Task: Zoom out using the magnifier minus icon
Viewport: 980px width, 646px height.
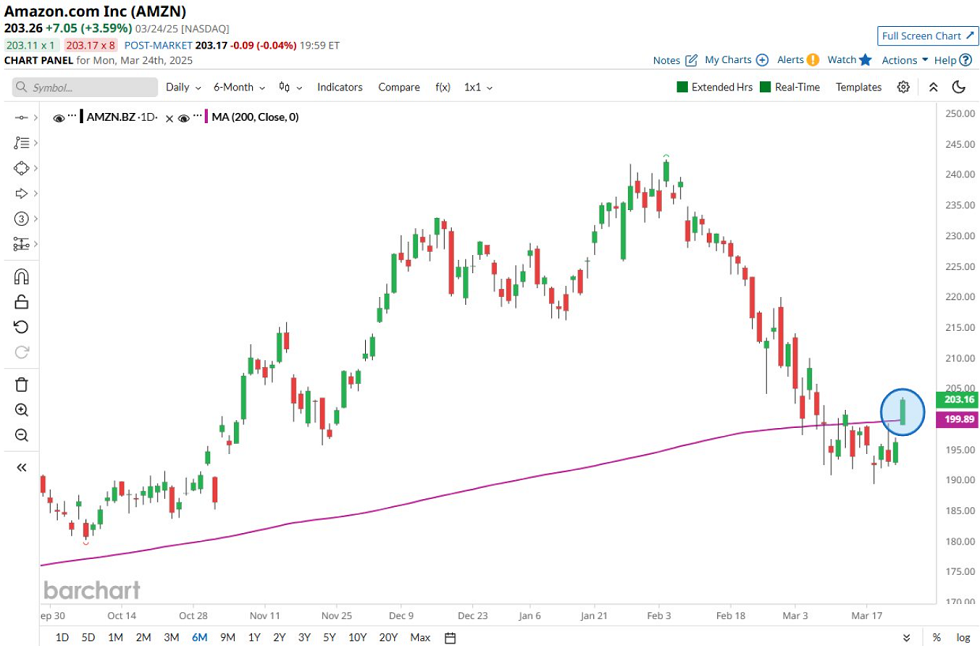Action: pyautogui.click(x=21, y=435)
